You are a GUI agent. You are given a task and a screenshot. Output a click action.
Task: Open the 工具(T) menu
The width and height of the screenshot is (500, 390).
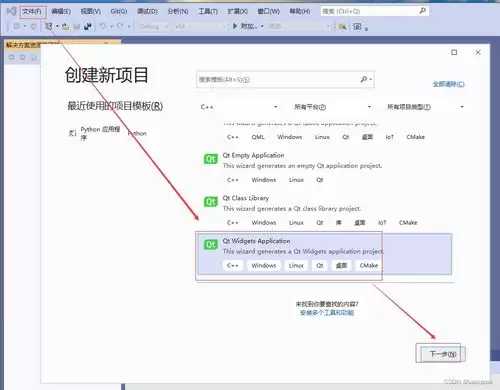(208, 12)
